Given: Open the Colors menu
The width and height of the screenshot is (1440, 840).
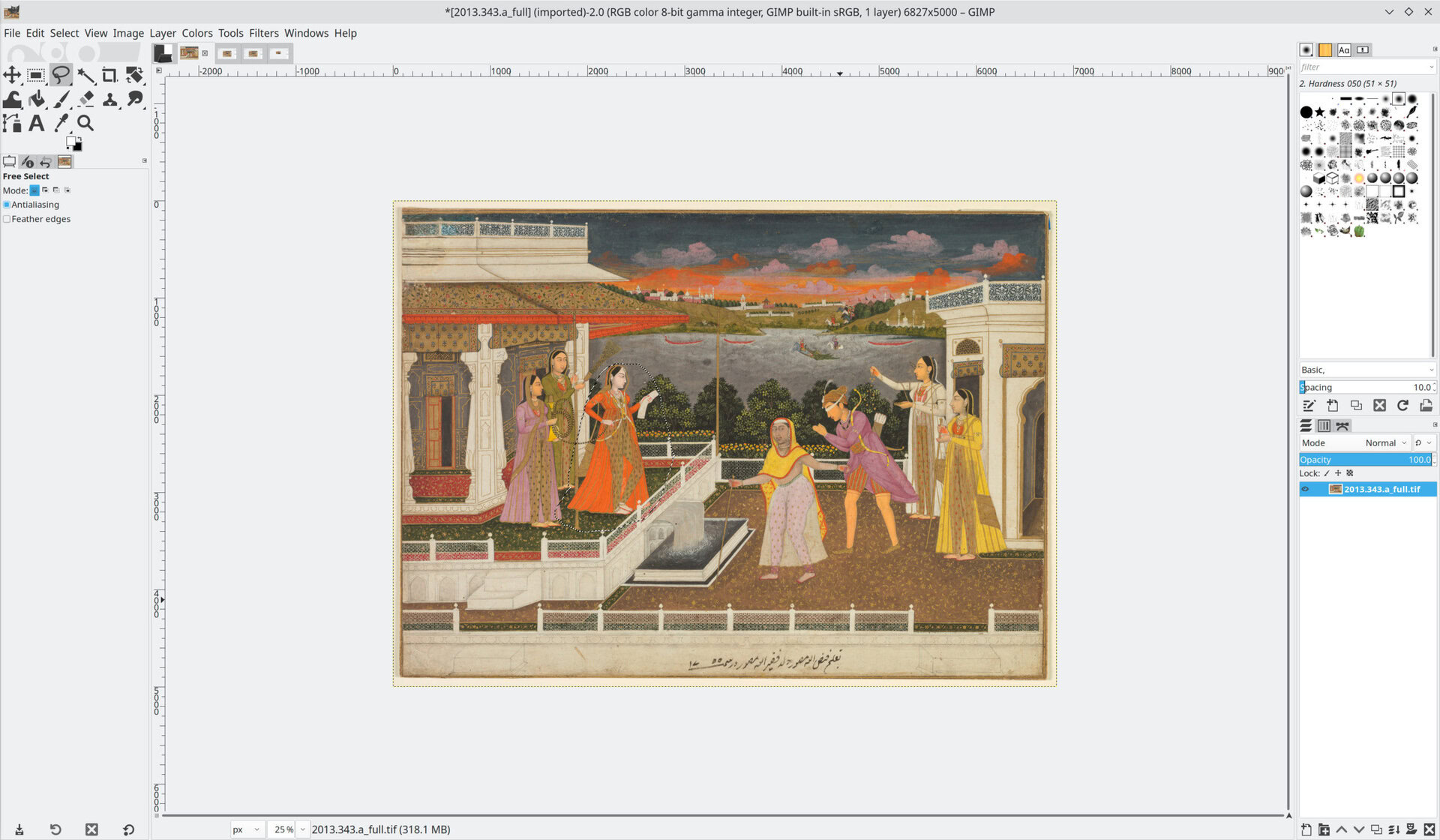Looking at the screenshot, I should pyautogui.click(x=196, y=33).
